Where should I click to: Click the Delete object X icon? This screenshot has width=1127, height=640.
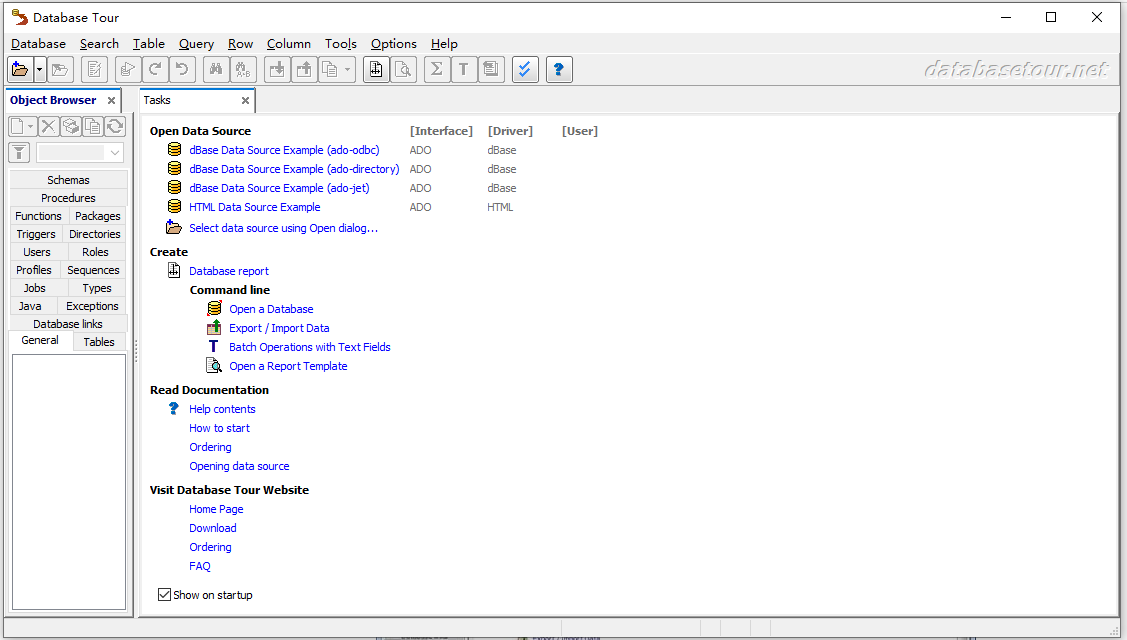point(48,127)
